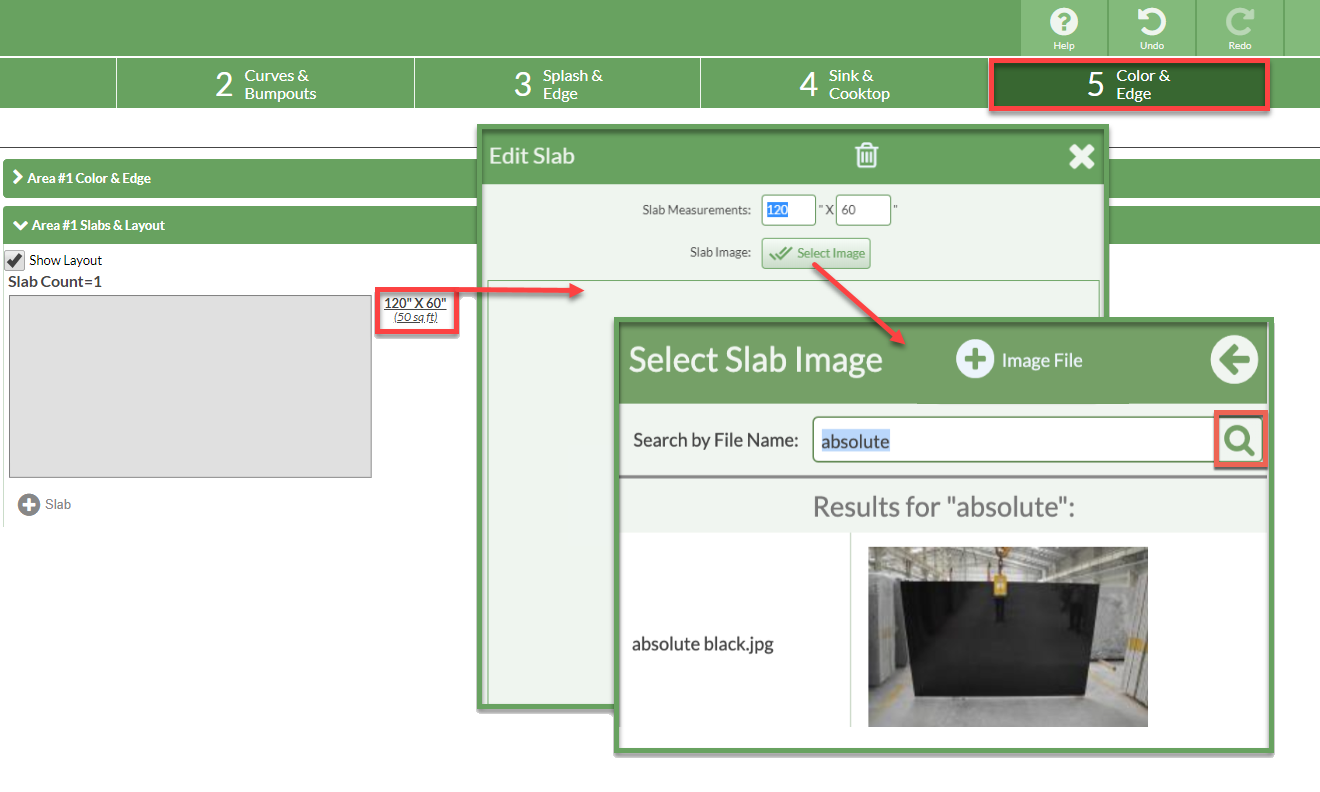Click the 120" X 60" slab size link
This screenshot has width=1320, height=792.
tap(416, 302)
